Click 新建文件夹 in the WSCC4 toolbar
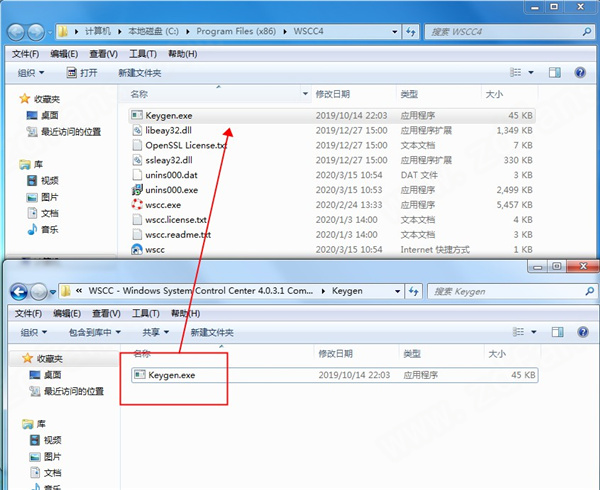The image size is (600, 490). pos(140,73)
